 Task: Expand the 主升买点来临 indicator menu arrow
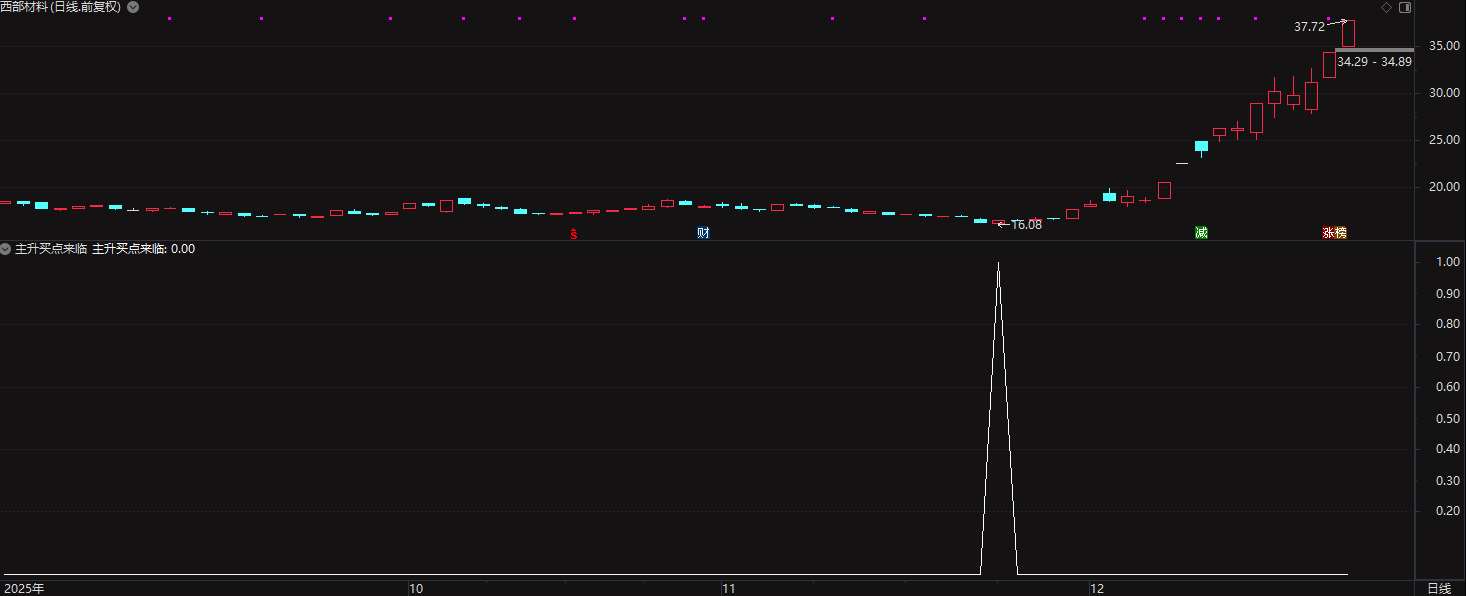point(6,249)
